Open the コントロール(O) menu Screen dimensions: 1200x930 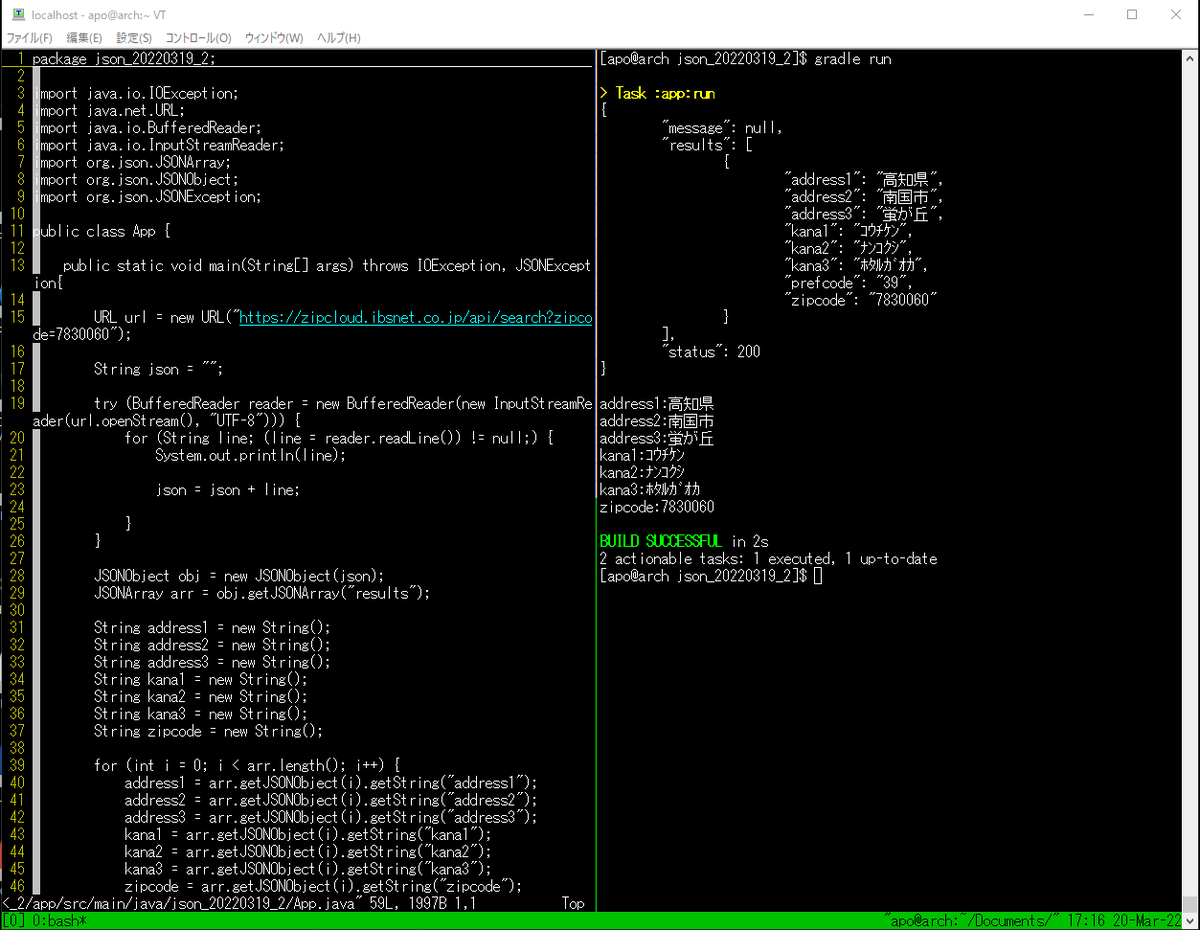[x=198, y=38]
